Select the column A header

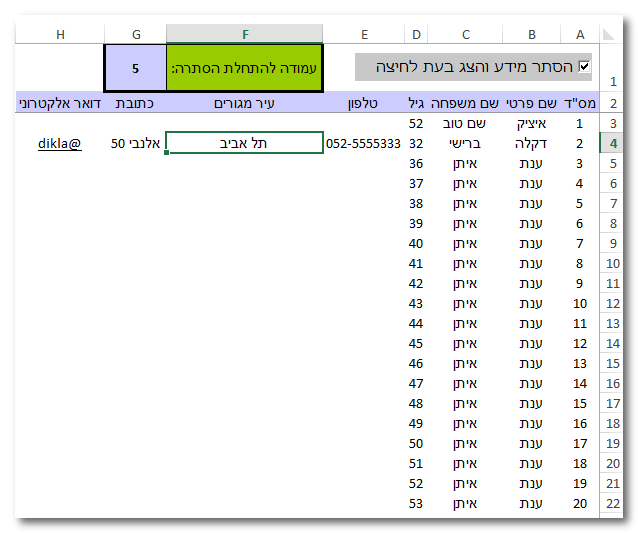click(x=580, y=34)
